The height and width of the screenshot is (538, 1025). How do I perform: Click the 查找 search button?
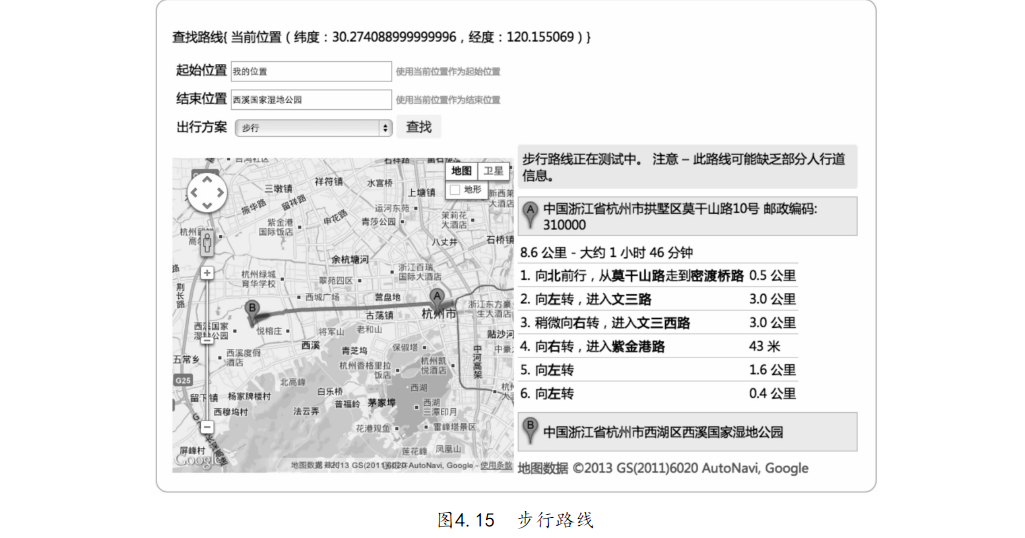coord(419,127)
